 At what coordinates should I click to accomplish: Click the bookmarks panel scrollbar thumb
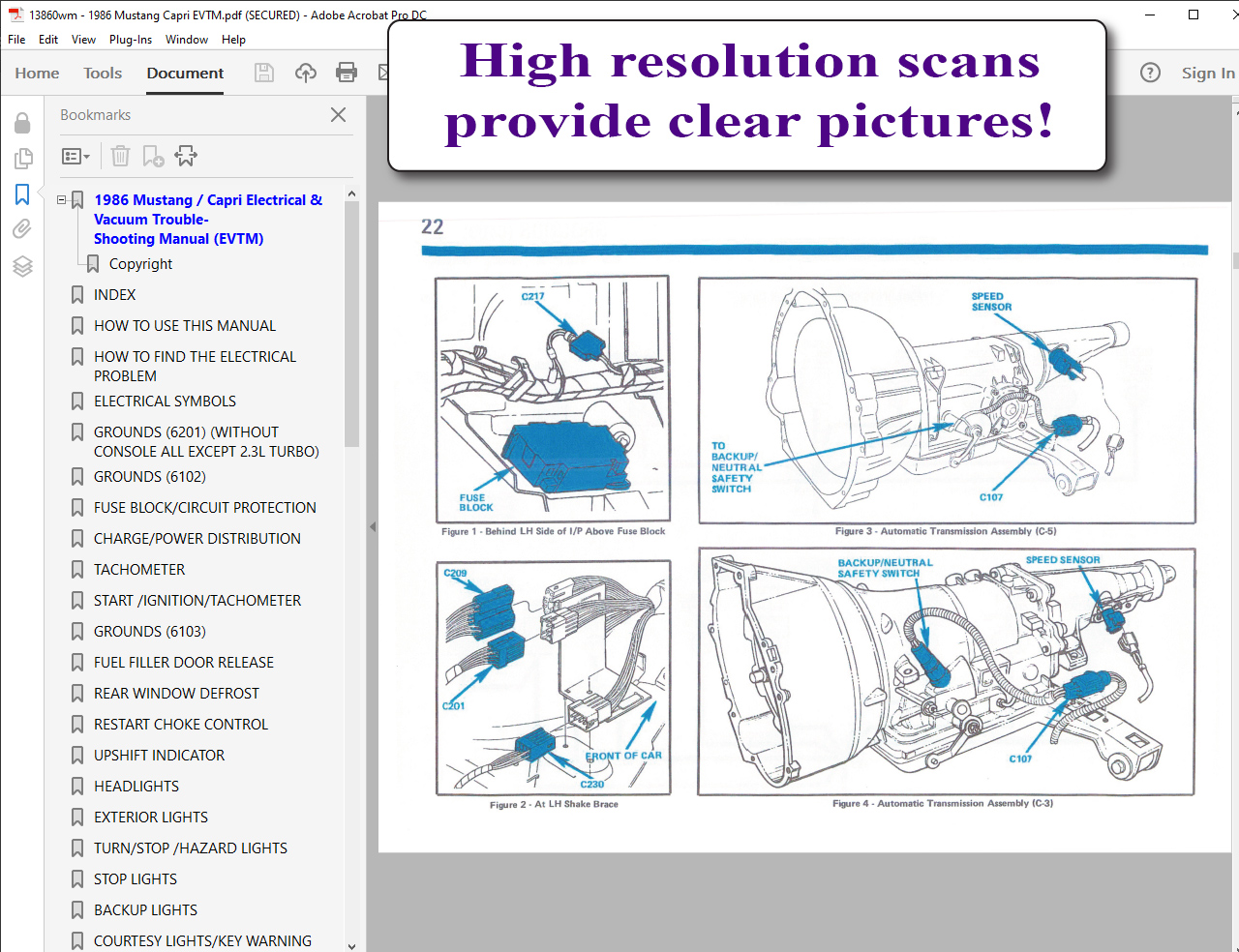point(351,324)
